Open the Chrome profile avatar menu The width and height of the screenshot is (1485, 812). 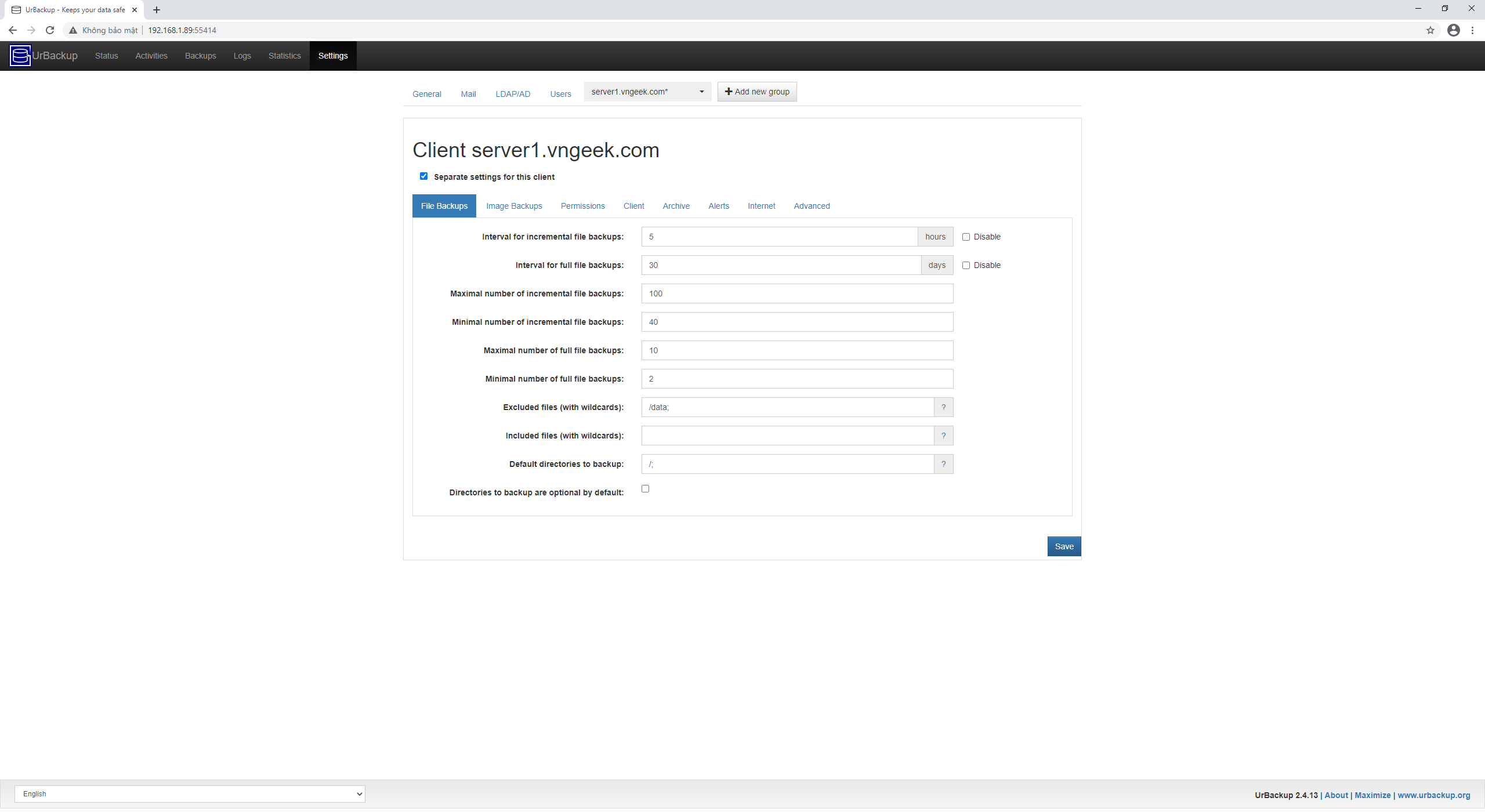[x=1453, y=30]
